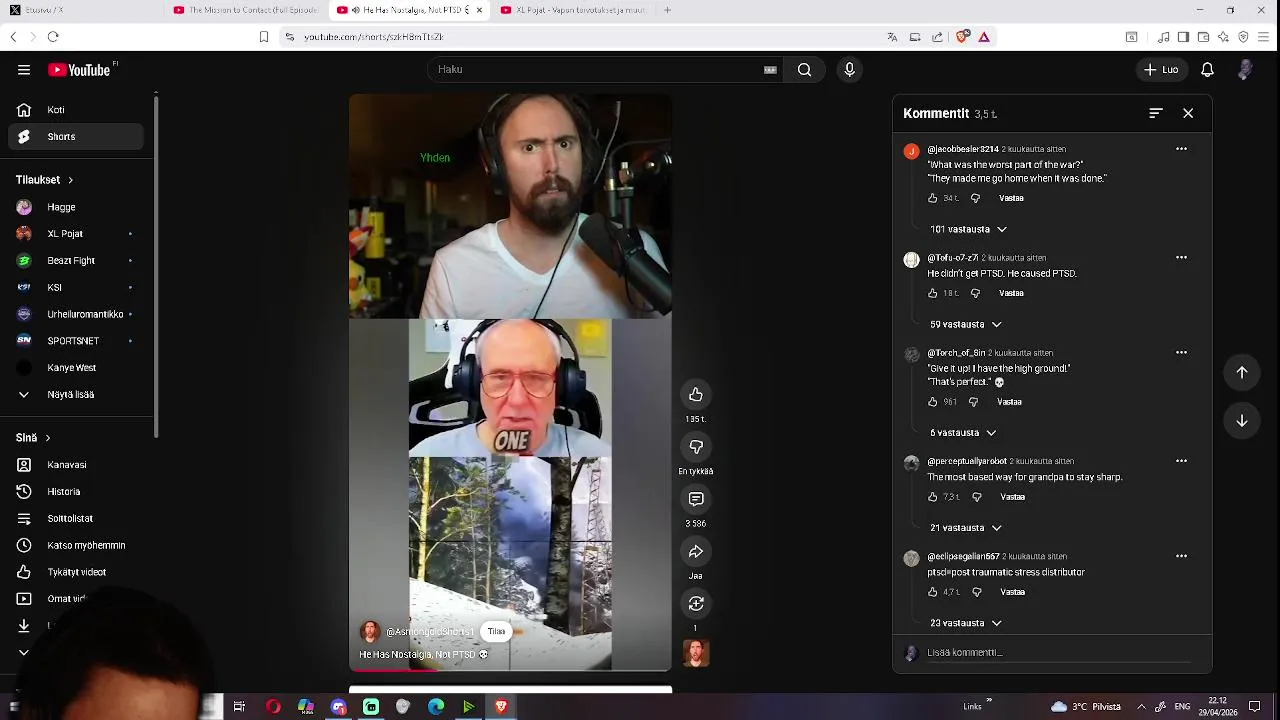Open notifications bell

[1207, 70]
